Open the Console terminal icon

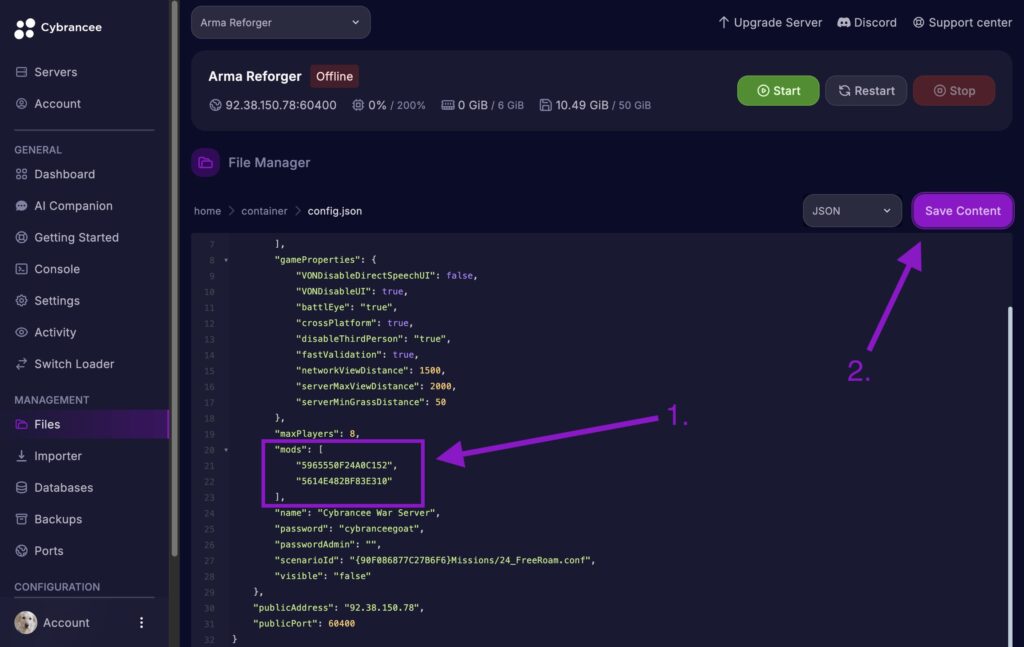click(22, 269)
